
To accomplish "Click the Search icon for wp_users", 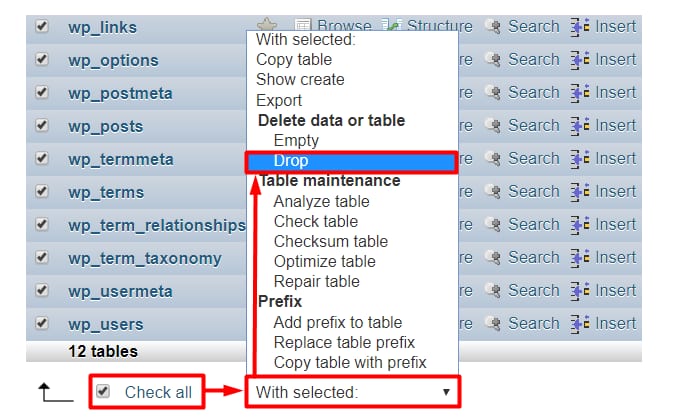I will coord(493,324).
